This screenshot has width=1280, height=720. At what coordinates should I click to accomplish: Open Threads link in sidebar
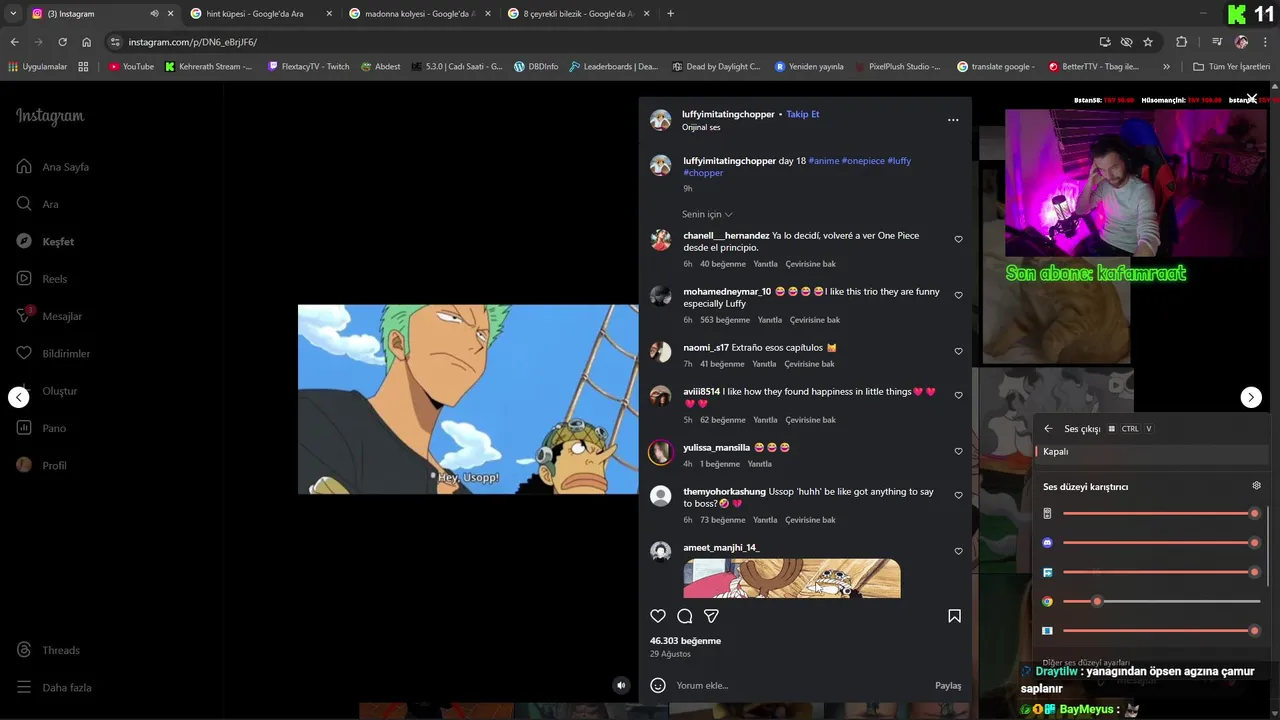[48, 650]
